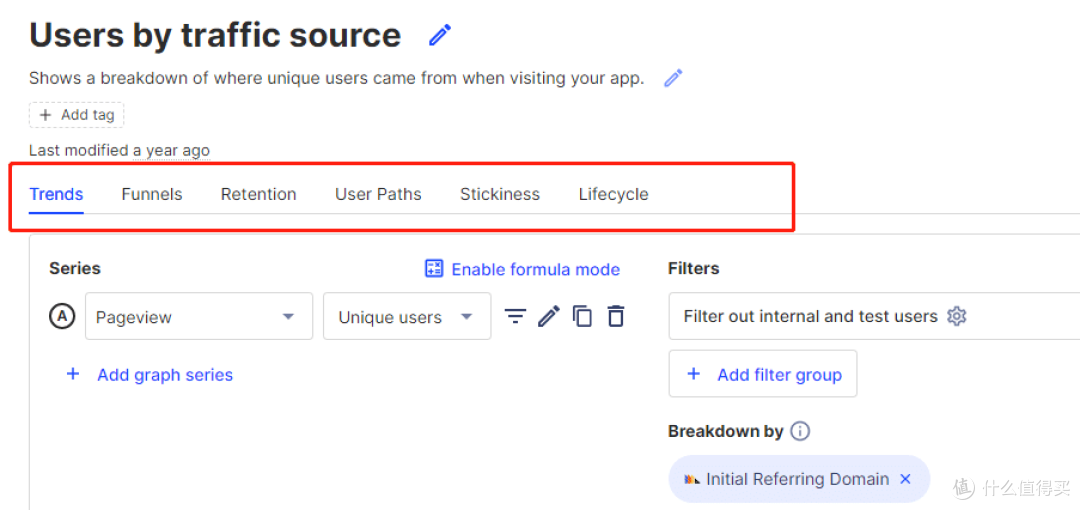Click the series A letter badge
The image size is (1080, 510).
62,317
